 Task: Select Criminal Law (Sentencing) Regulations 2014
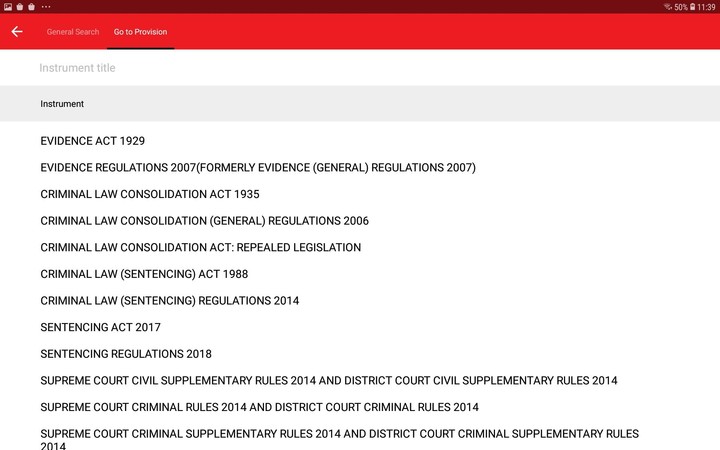(169, 301)
